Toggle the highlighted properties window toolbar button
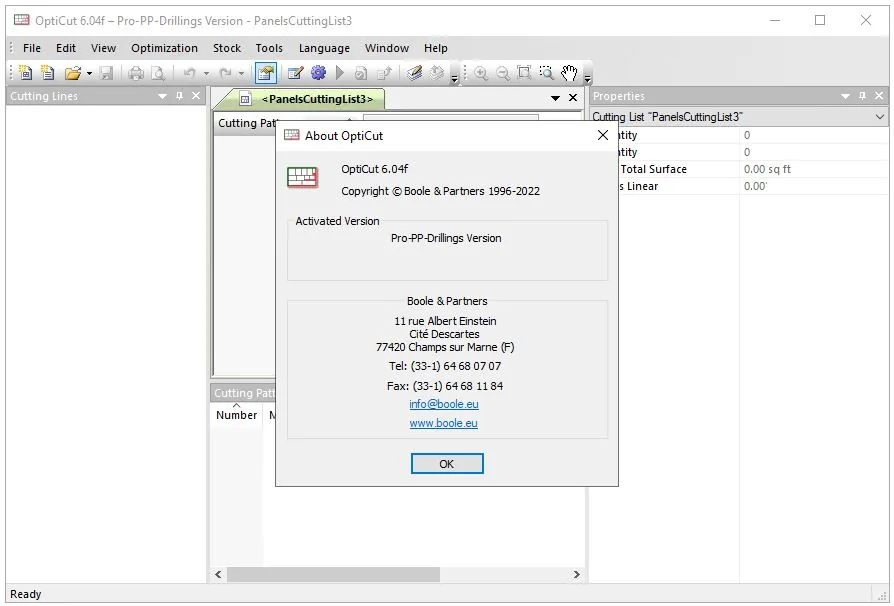This screenshot has width=894, height=606. (266, 73)
